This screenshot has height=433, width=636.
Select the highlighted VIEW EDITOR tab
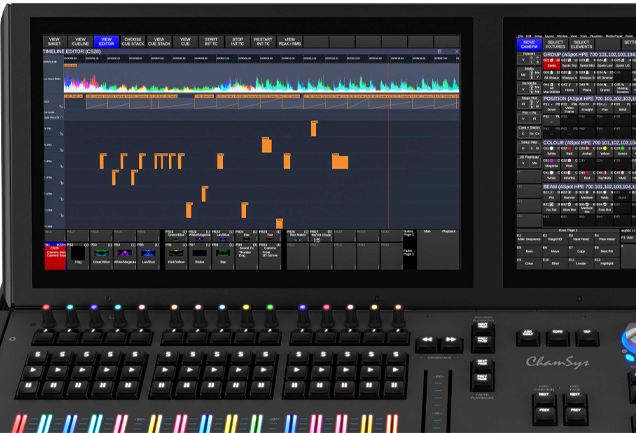pyautogui.click(x=106, y=42)
